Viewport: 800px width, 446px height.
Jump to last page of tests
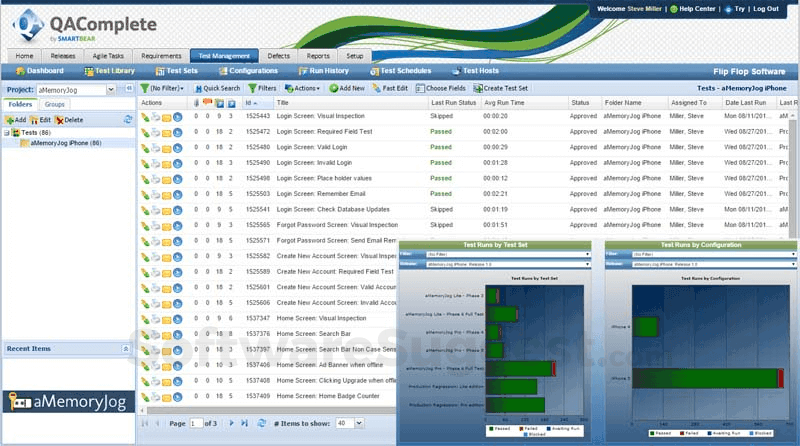point(244,423)
